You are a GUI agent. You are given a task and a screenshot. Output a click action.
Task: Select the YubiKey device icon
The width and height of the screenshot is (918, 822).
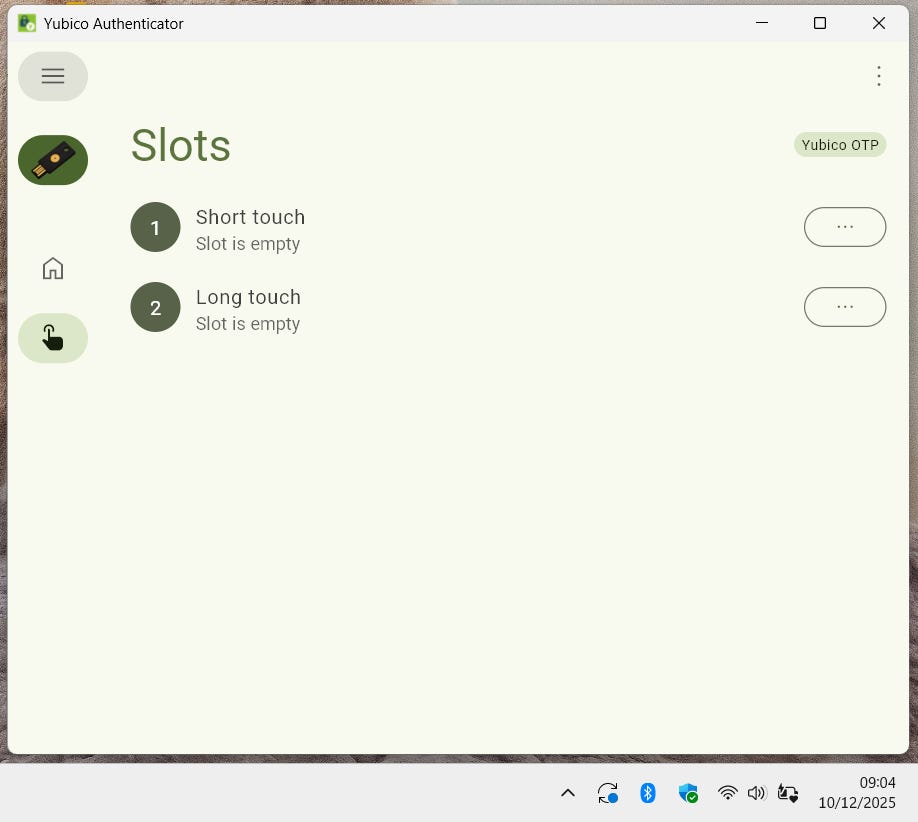point(53,160)
